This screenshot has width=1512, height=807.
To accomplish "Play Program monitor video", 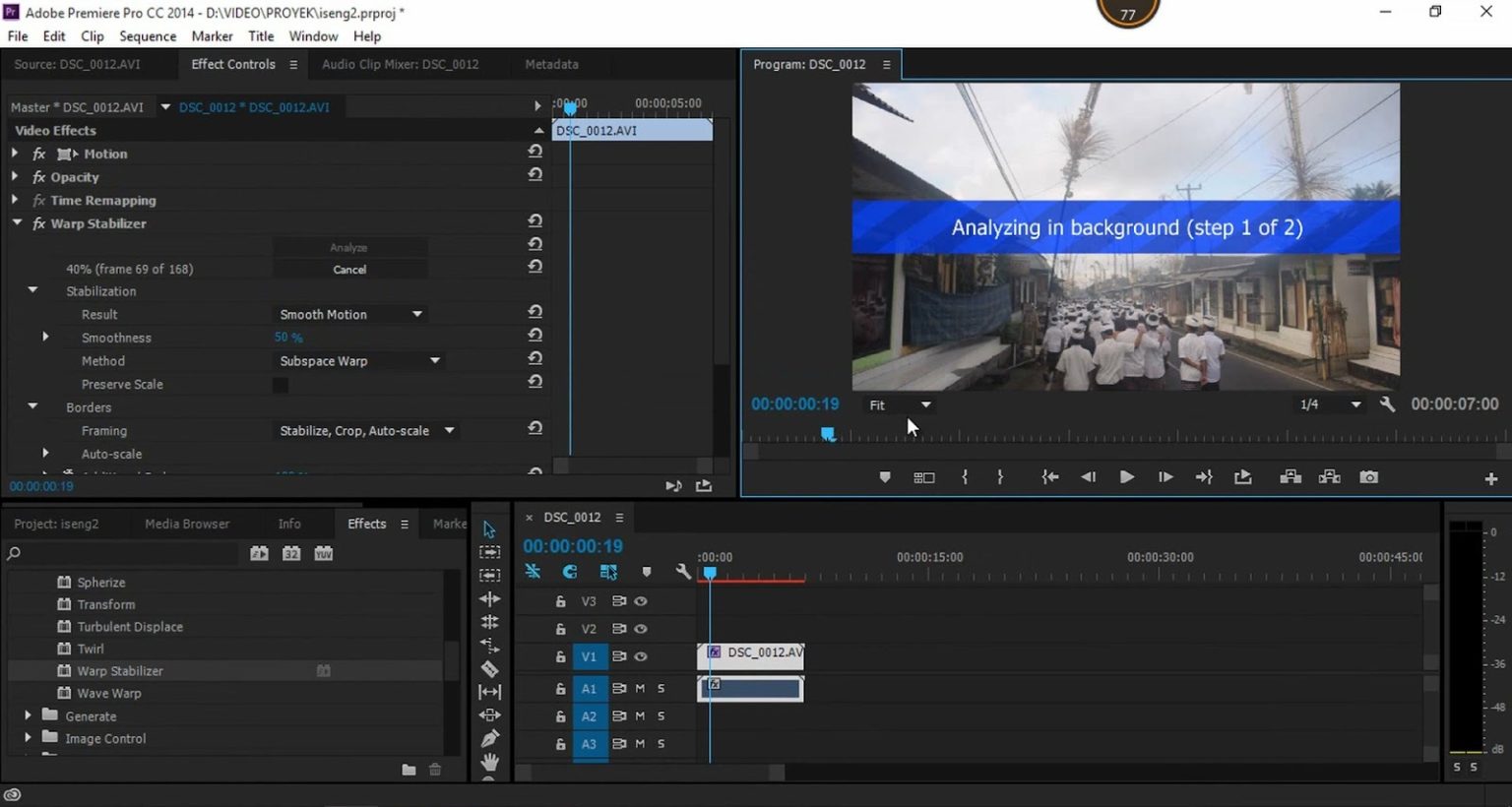I will [1127, 477].
